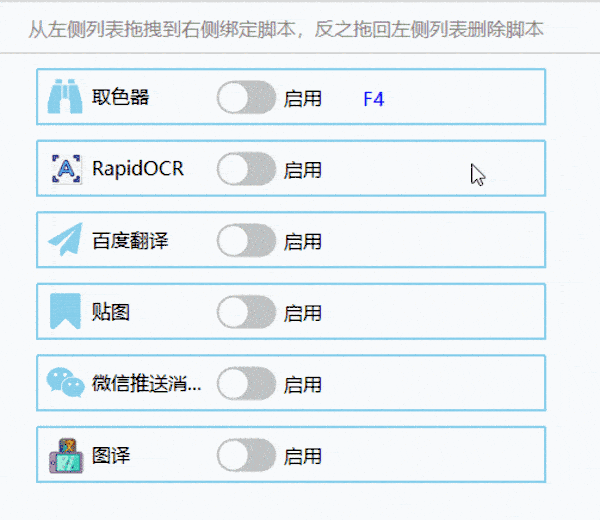Select the 取色器 script name
Screen dimensions: 600x520
pos(120,98)
